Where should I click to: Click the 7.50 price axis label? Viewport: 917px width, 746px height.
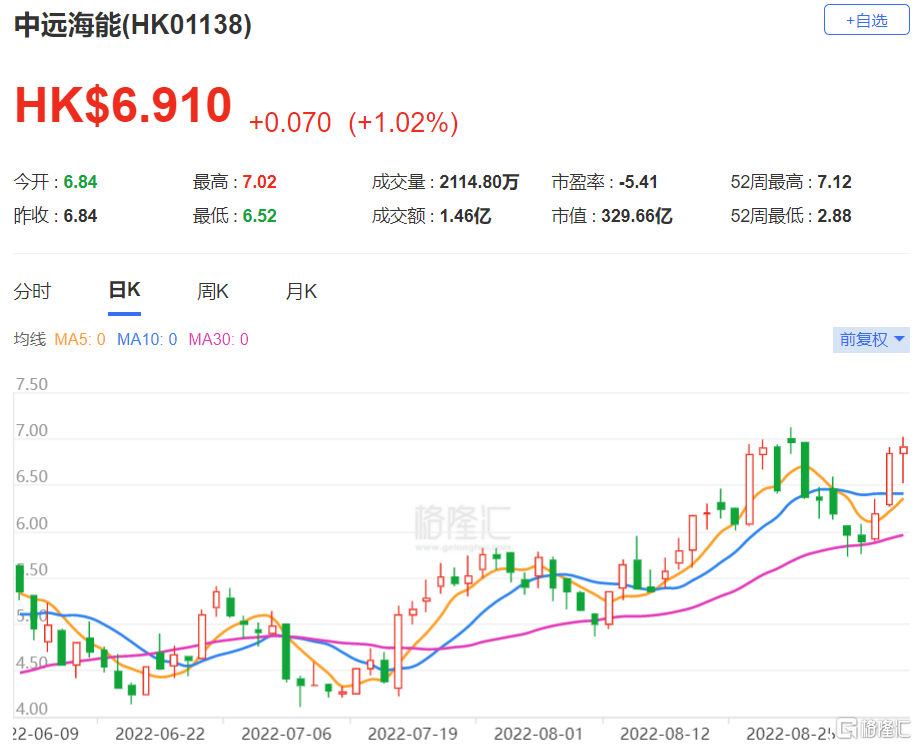pos(32,384)
